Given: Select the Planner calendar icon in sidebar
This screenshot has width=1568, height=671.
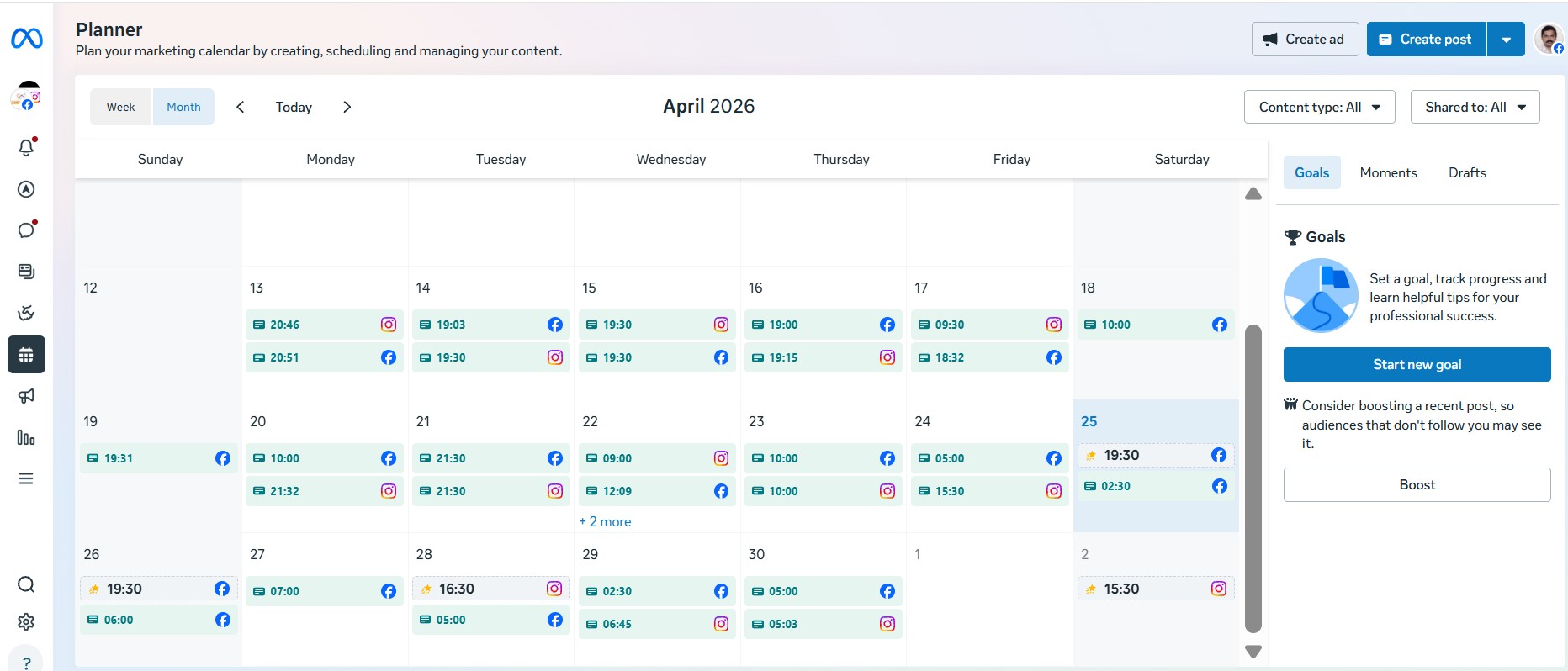Looking at the screenshot, I should 26,355.
